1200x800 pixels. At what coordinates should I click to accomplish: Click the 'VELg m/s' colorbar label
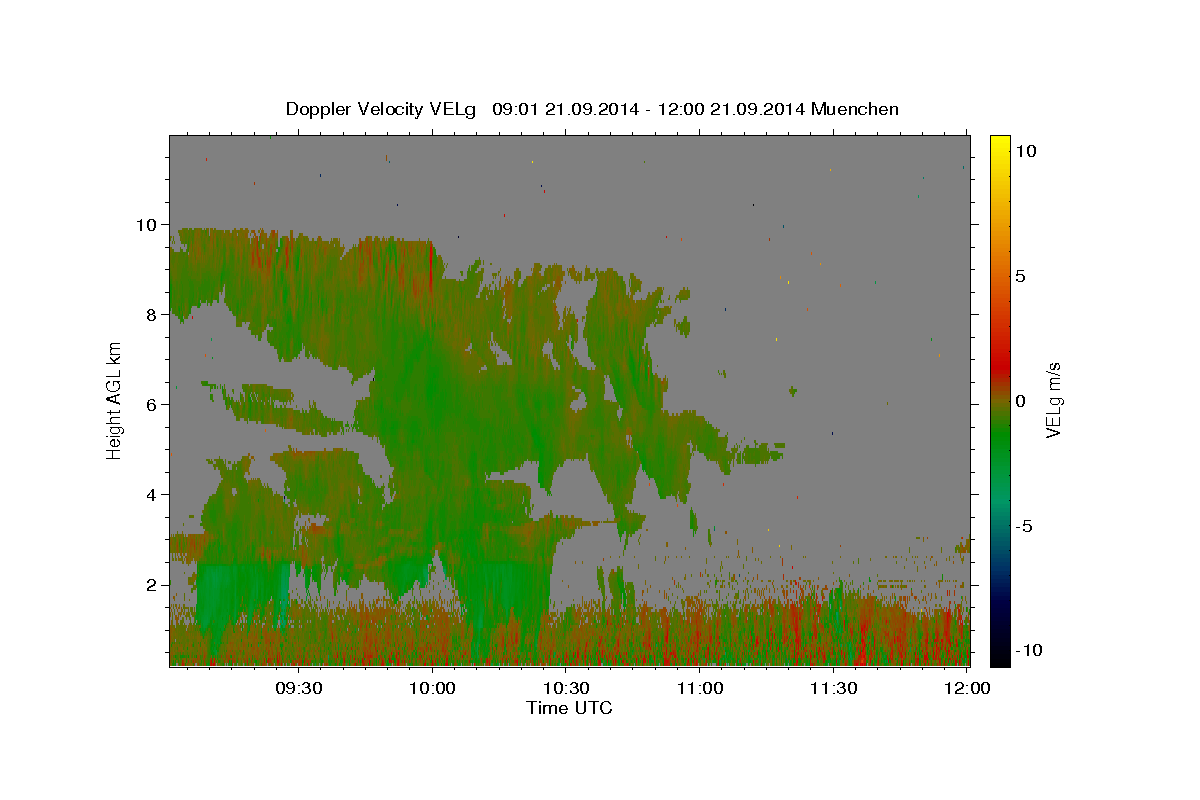pyautogui.click(x=1053, y=400)
